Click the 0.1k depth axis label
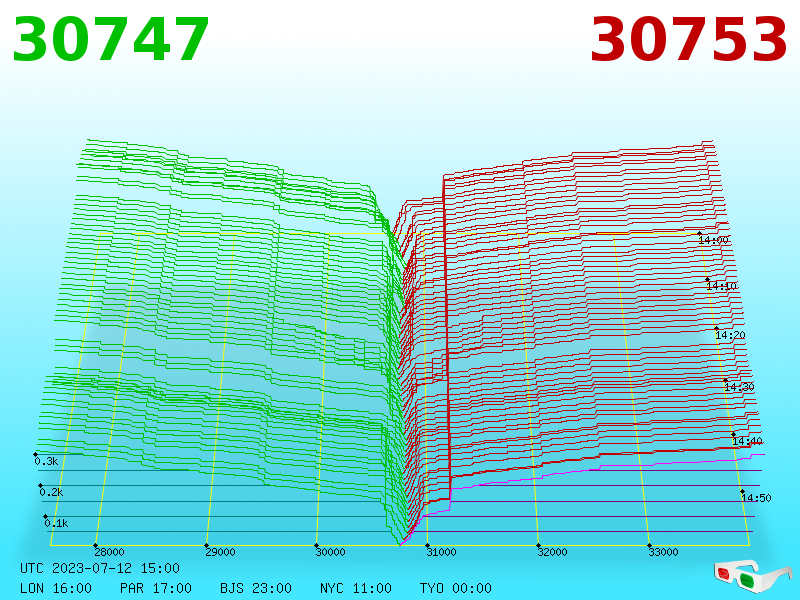Screen dimensions: 800x600 point(56,523)
